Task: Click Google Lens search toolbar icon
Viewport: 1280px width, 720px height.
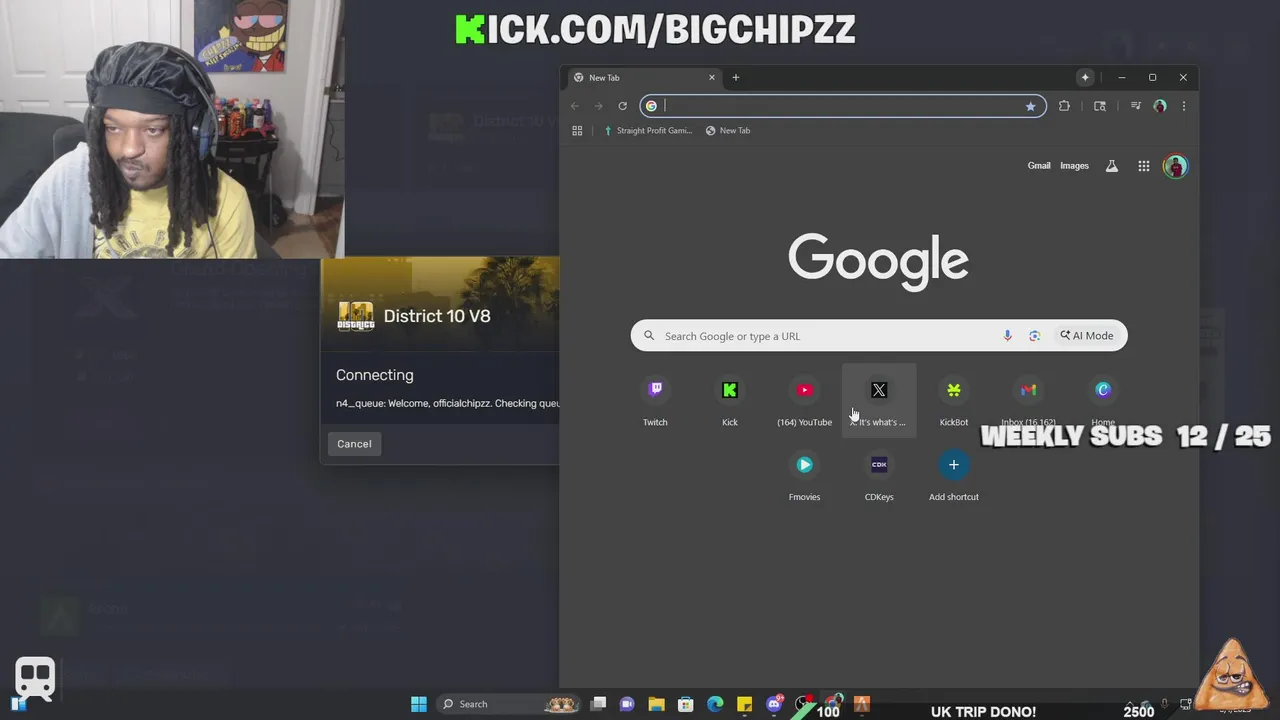Action: tap(1100, 106)
